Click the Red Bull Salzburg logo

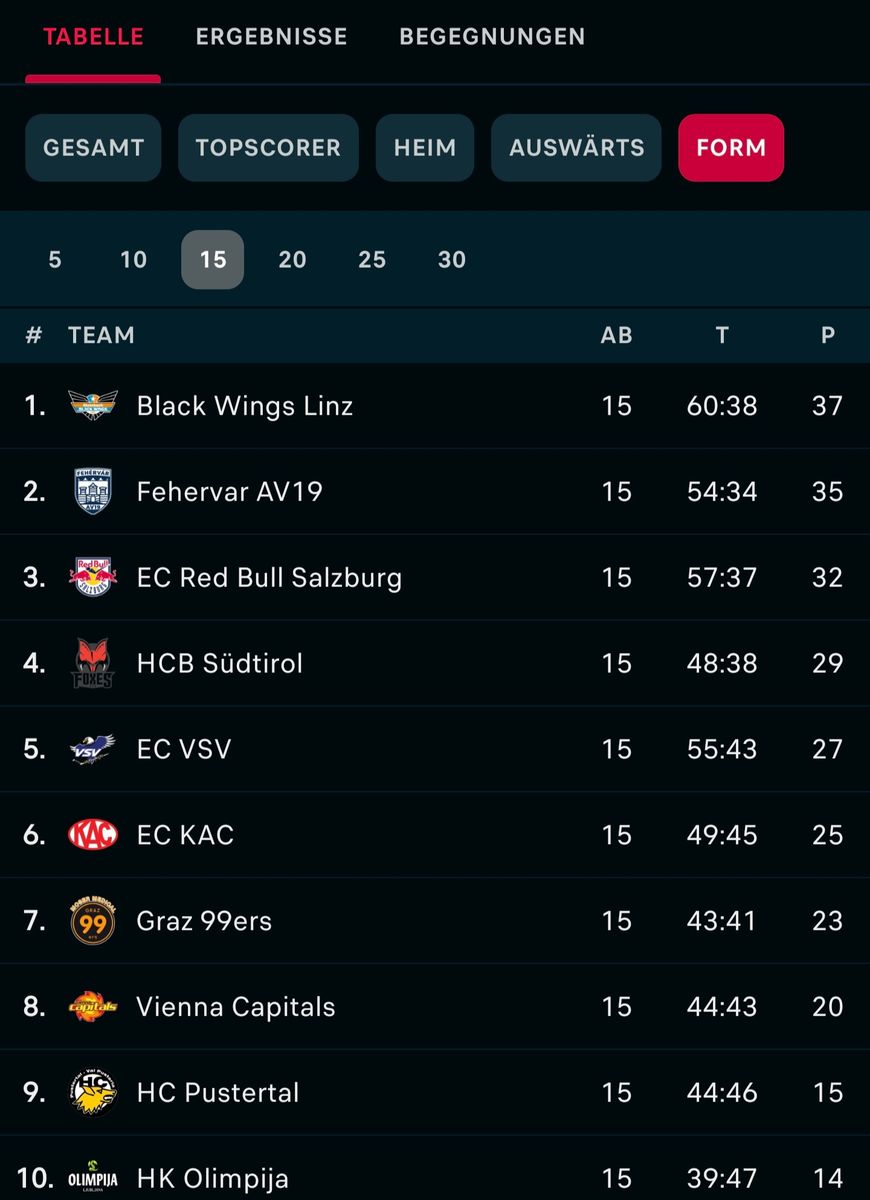(93, 577)
